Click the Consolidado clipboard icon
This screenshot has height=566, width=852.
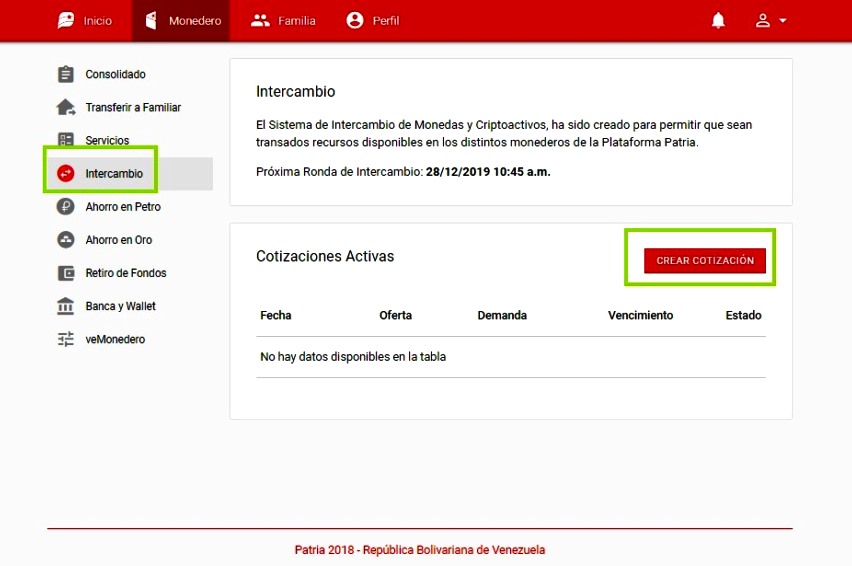(x=66, y=74)
